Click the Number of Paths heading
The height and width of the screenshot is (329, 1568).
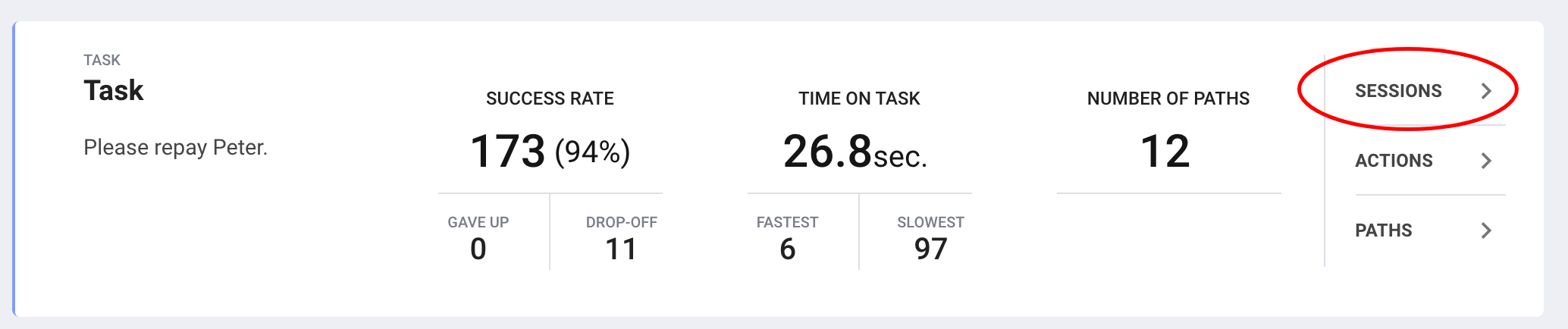pos(1168,99)
